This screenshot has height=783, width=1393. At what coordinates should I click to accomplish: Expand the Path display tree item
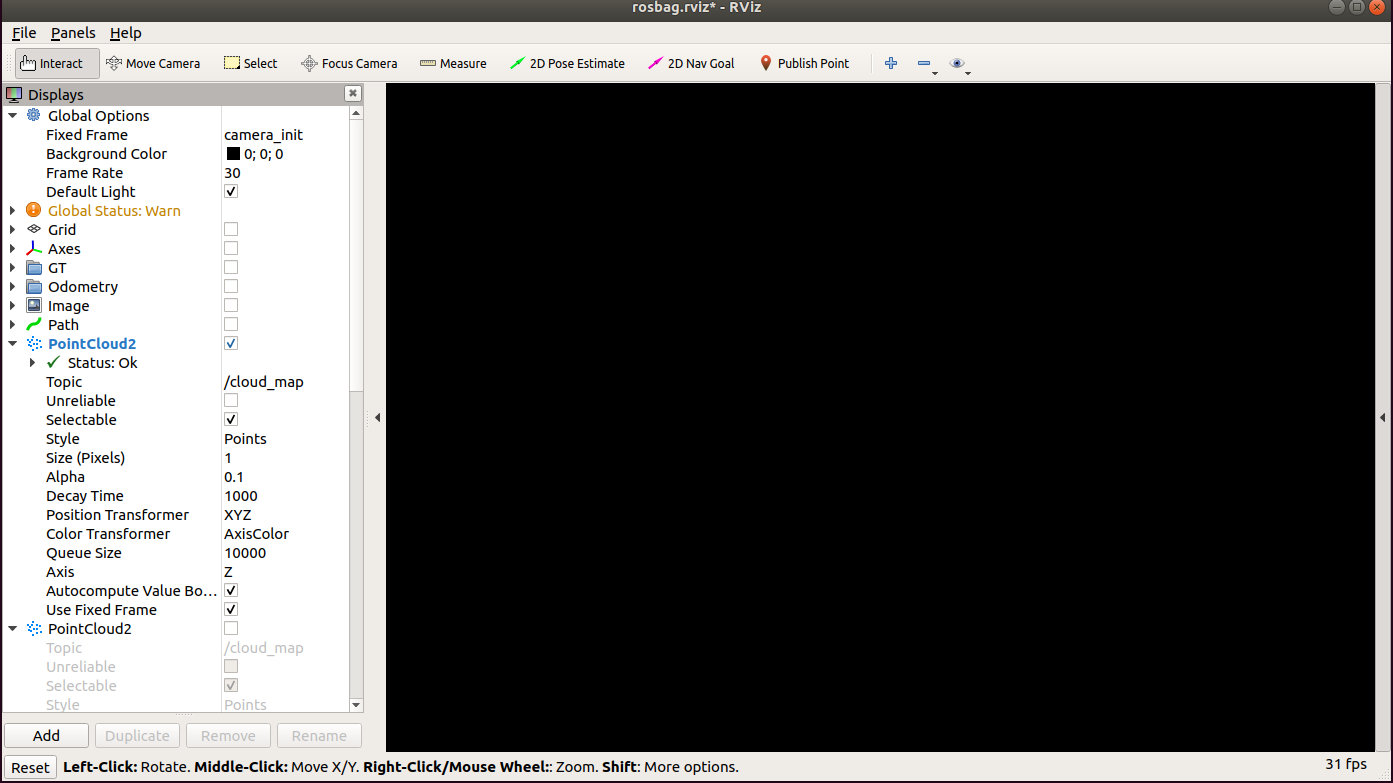click(x=13, y=324)
